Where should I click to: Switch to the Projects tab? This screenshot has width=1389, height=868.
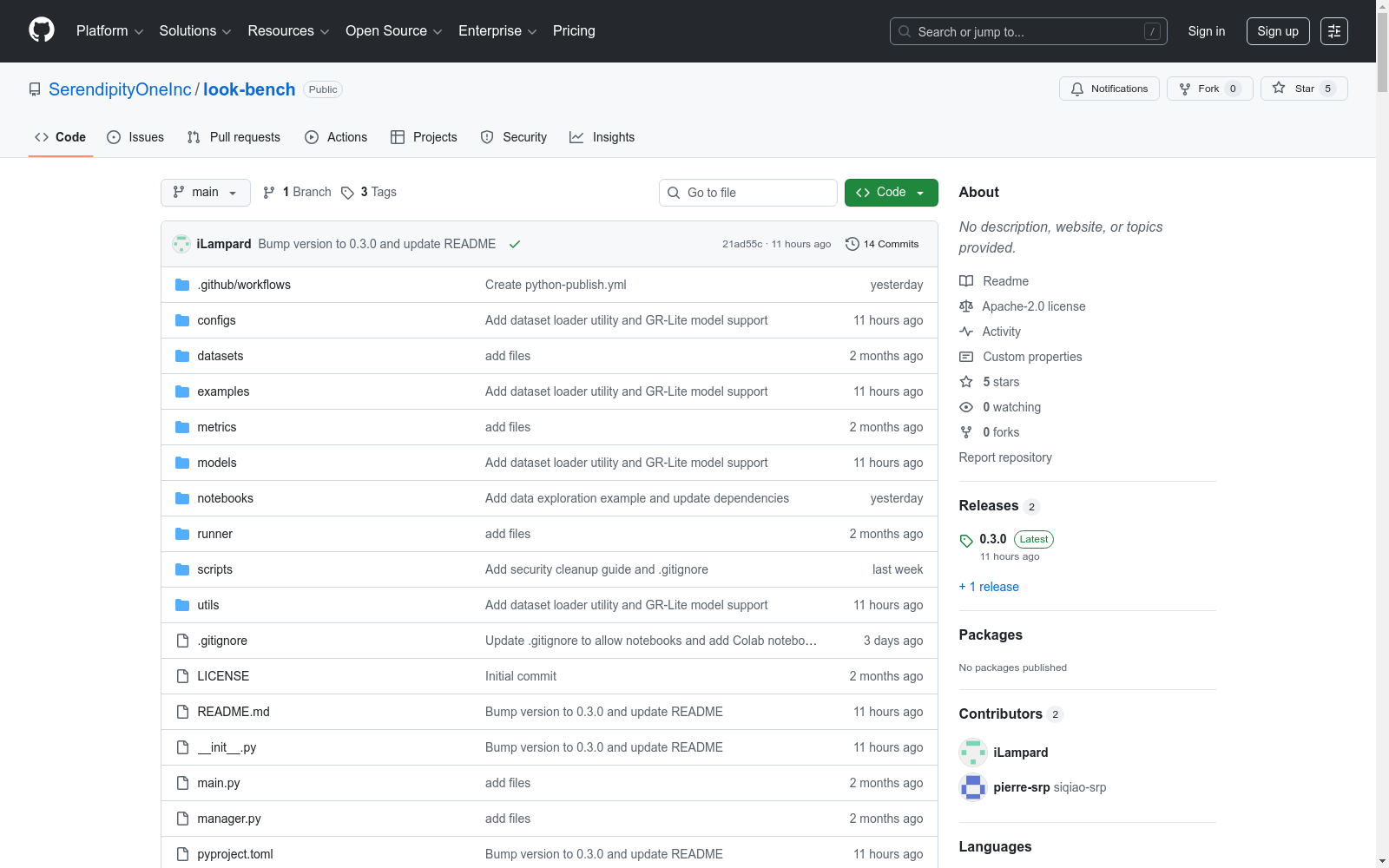(424, 137)
